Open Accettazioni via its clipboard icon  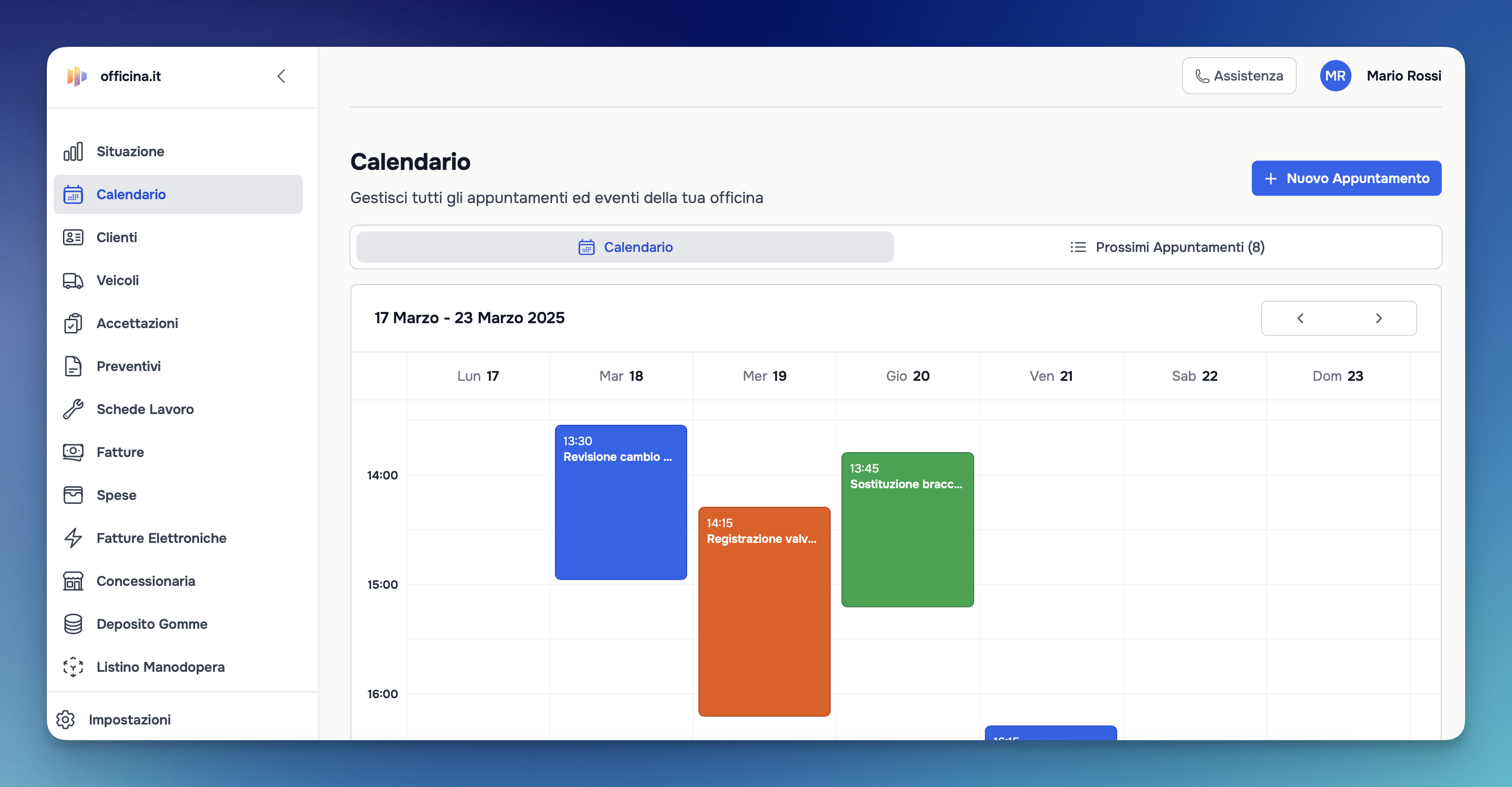tap(73, 323)
